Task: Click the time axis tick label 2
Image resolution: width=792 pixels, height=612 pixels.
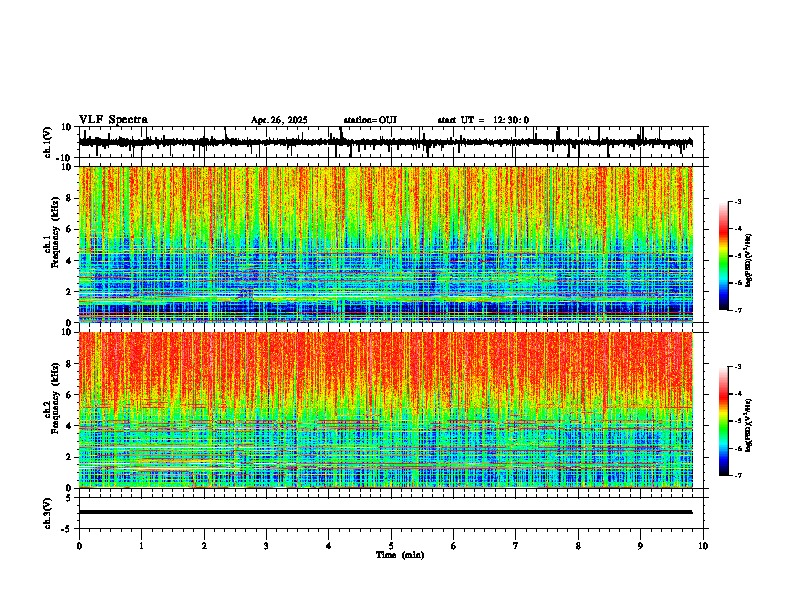Action: (204, 546)
